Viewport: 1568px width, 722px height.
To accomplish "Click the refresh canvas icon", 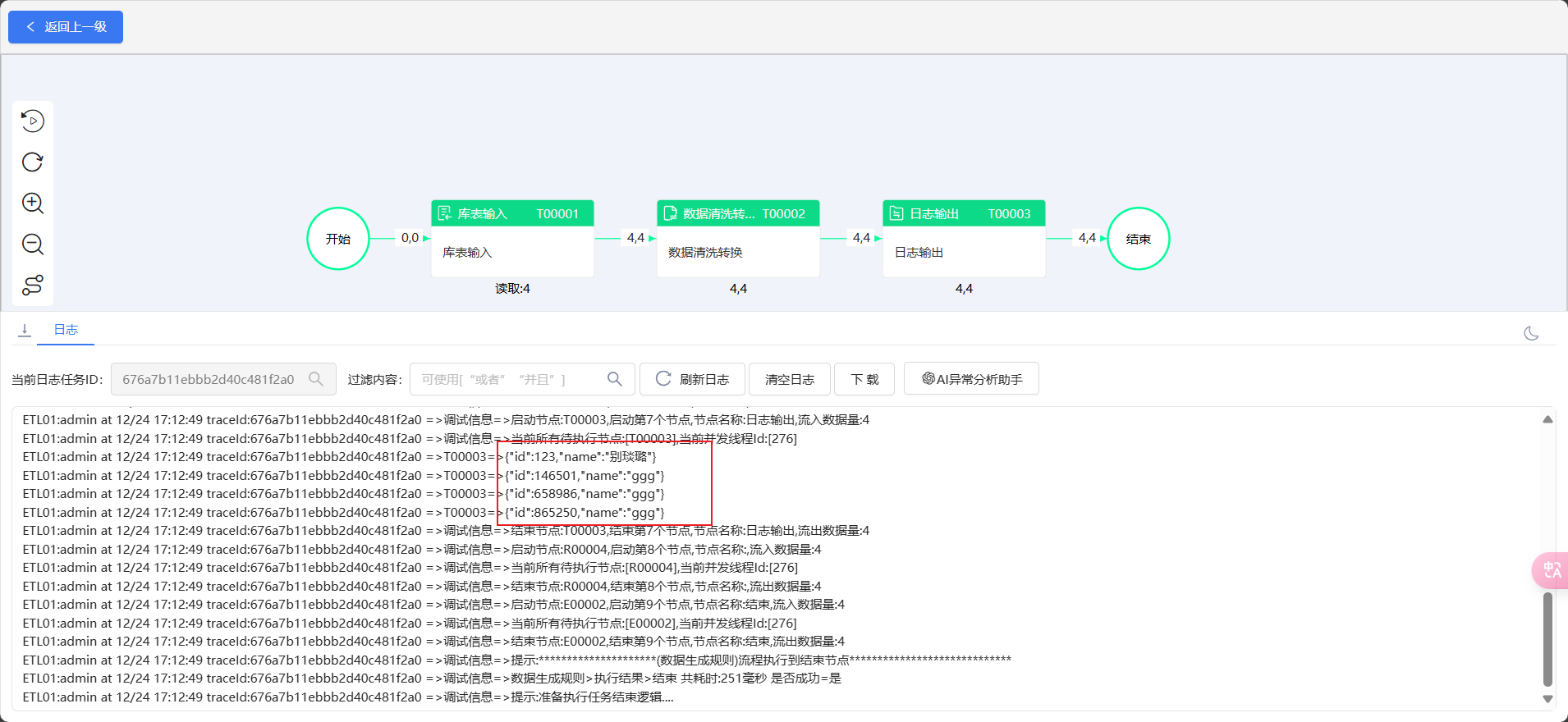I will point(33,162).
